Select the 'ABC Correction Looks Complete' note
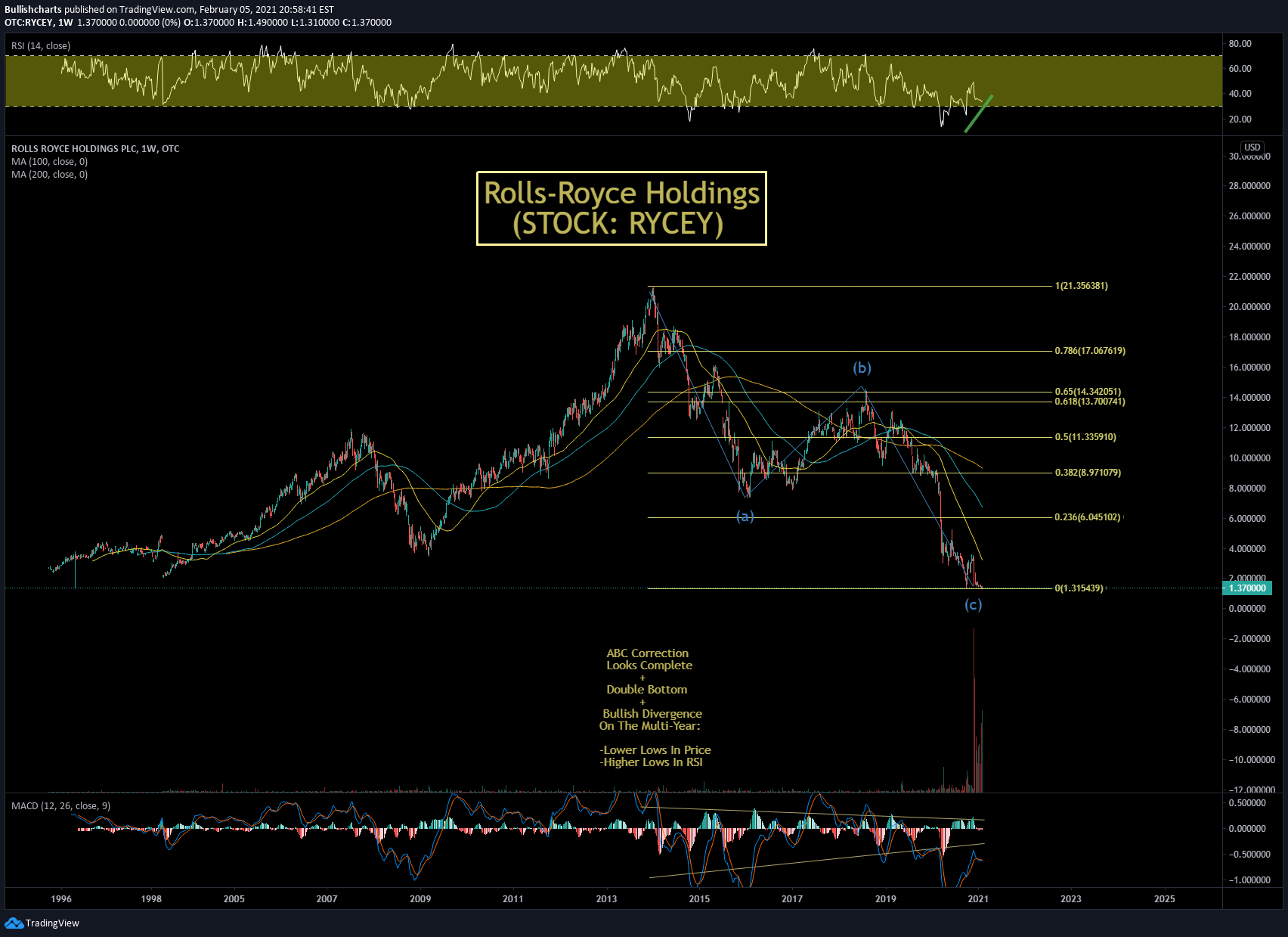 (x=649, y=659)
